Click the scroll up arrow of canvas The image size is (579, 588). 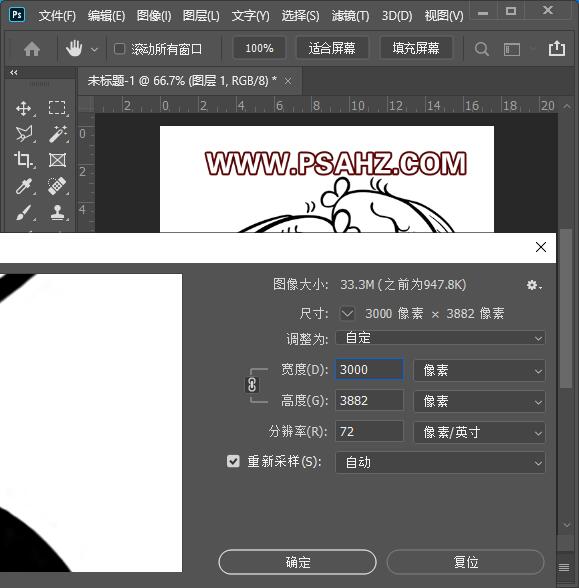[x=567, y=106]
